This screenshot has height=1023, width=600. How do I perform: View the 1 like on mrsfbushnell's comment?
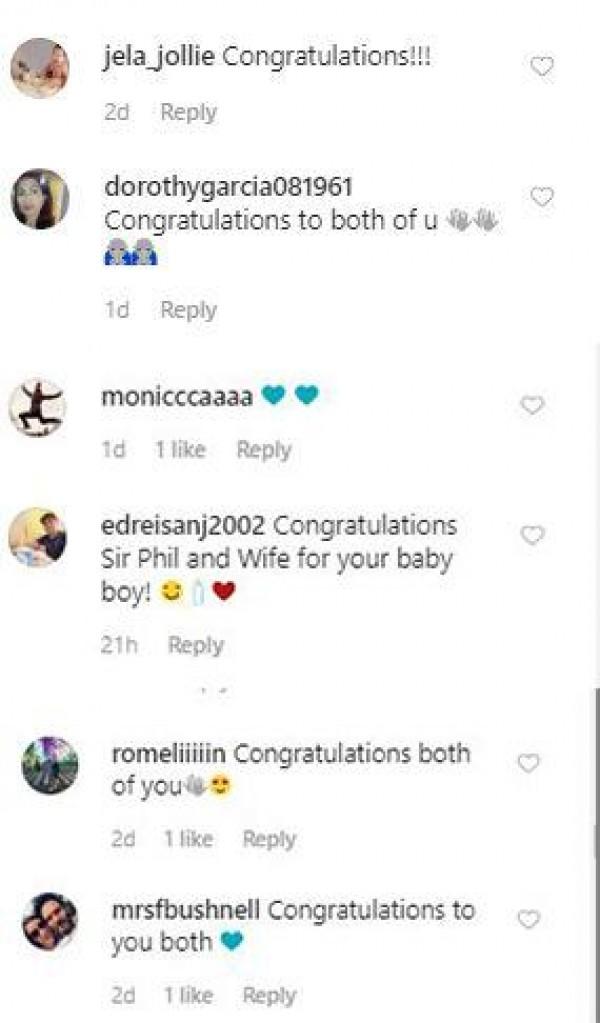(x=188, y=995)
